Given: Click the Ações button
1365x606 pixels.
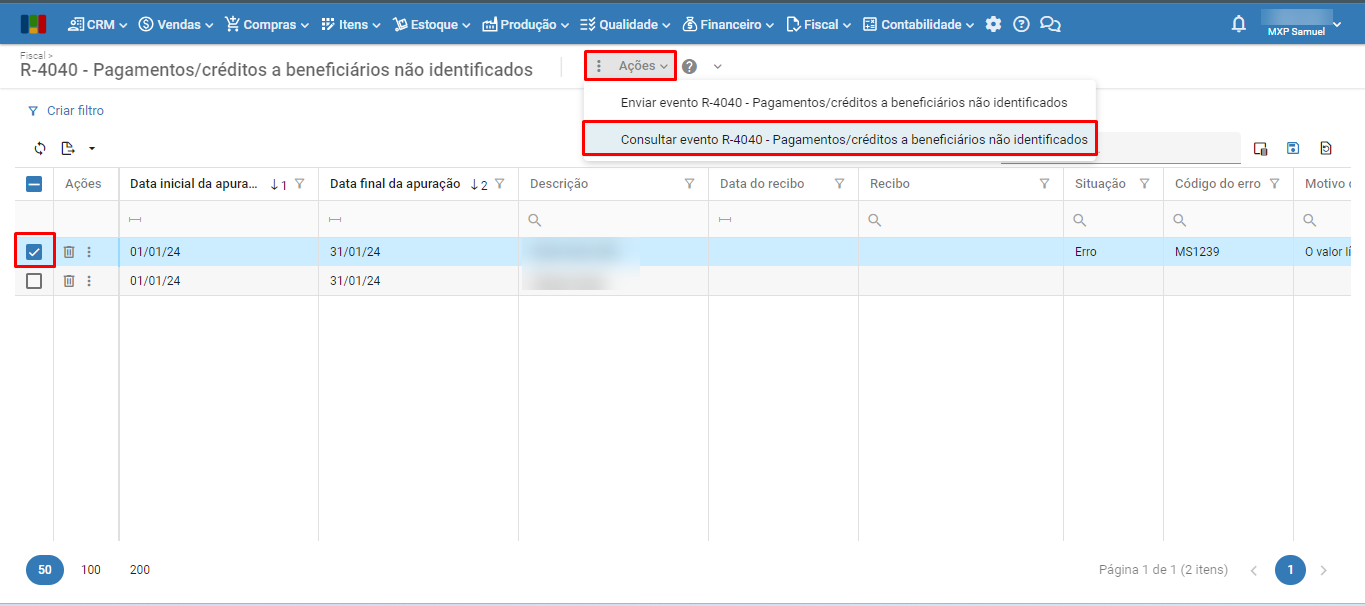Looking at the screenshot, I should click(631, 66).
